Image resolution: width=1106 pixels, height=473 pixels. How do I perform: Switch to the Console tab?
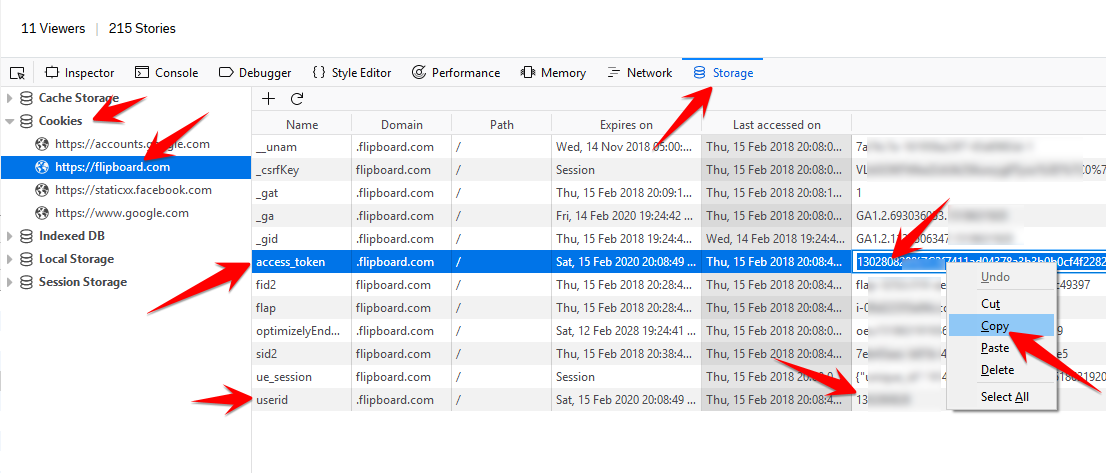tap(166, 73)
